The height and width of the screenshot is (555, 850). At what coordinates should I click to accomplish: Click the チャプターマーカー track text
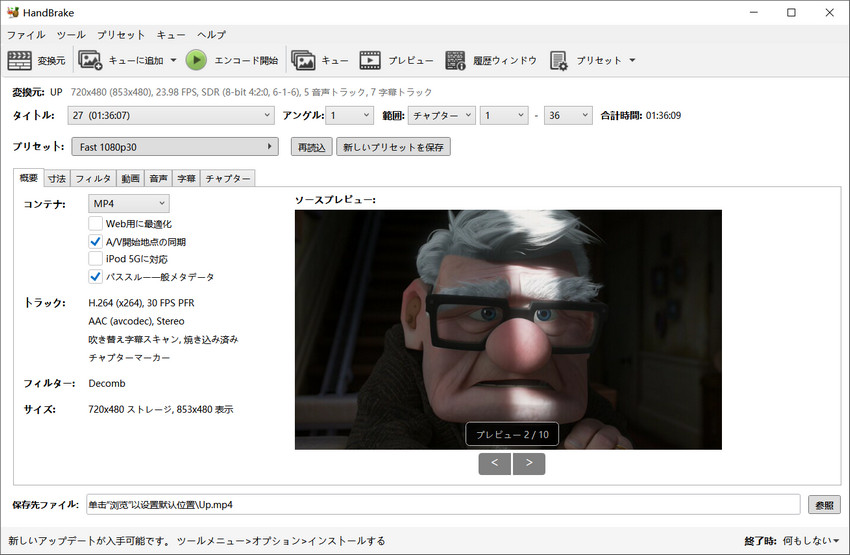tap(129, 358)
